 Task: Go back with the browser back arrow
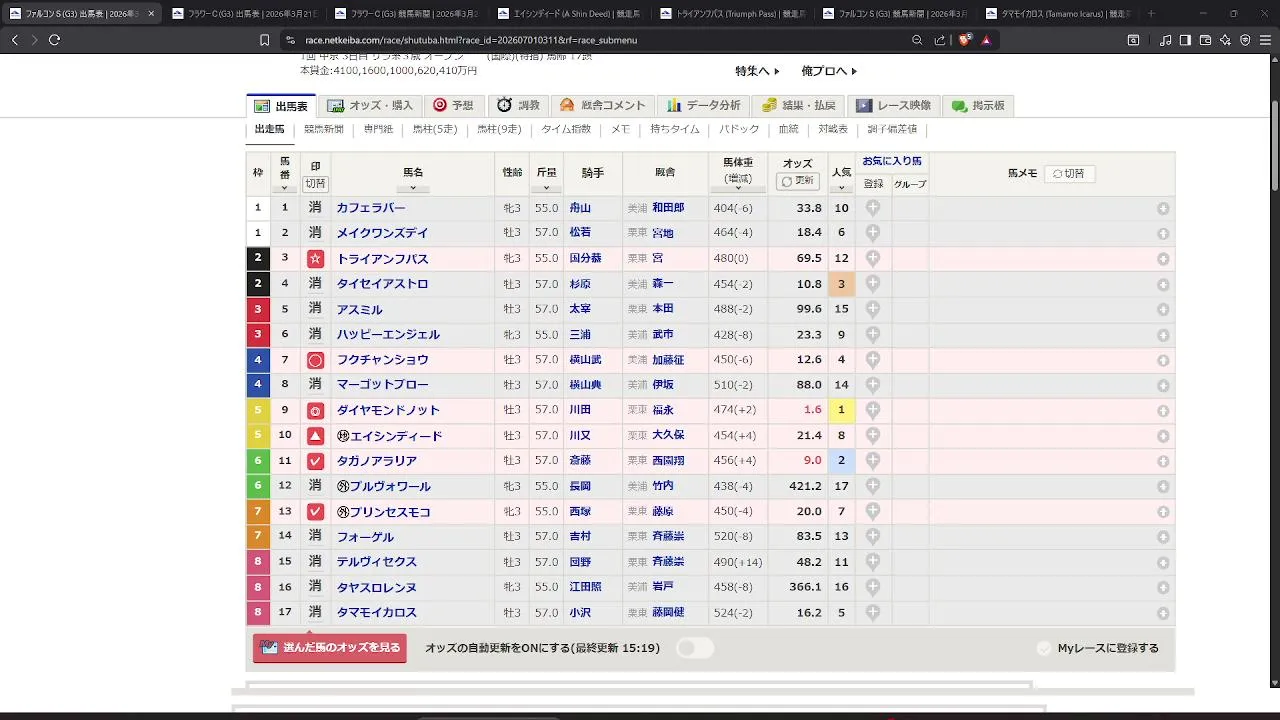(14, 40)
